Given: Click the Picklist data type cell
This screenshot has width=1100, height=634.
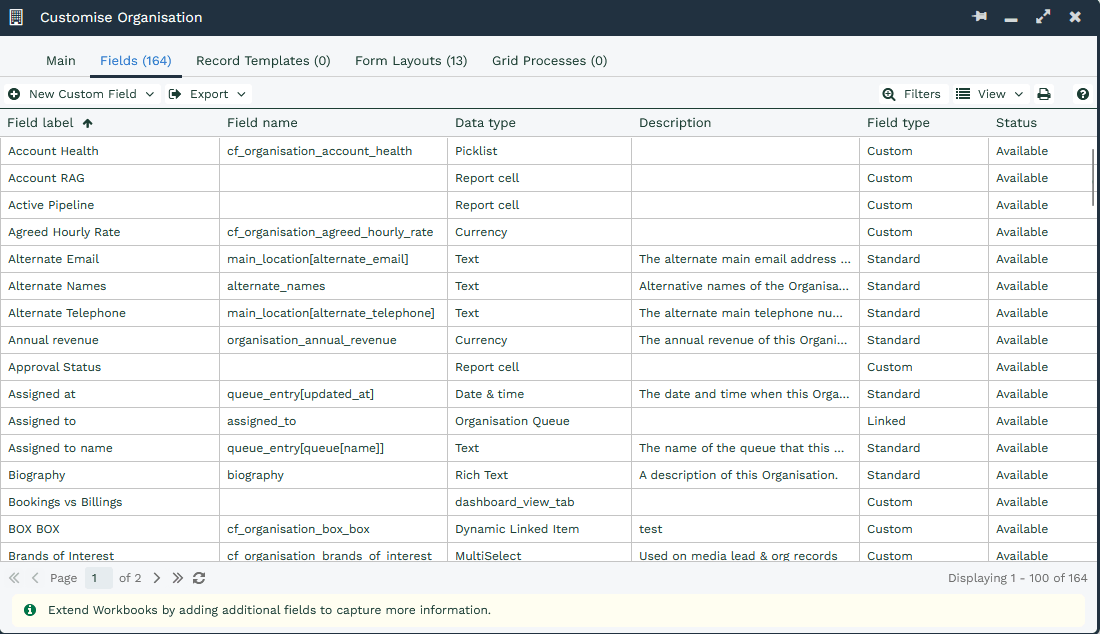Looking at the screenshot, I should point(539,151).
